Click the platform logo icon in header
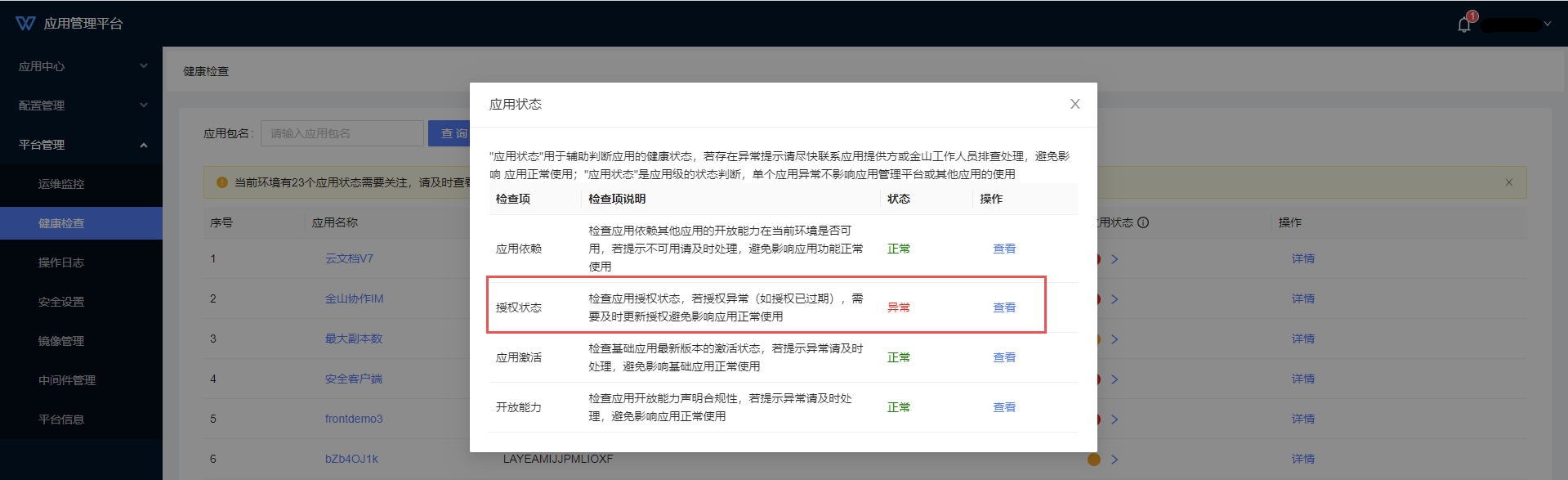This screenshot has height=480, width=1568. click(x=25, y=24)
